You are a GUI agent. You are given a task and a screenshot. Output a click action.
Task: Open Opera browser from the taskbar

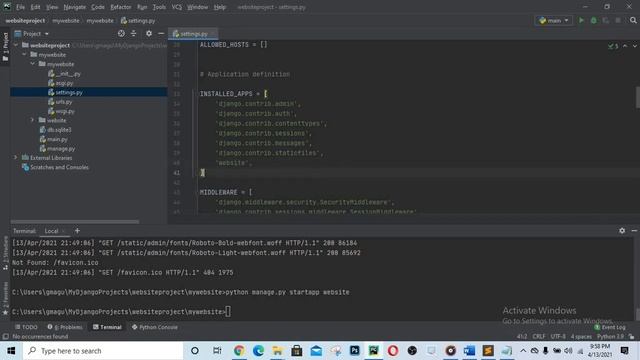393,351
